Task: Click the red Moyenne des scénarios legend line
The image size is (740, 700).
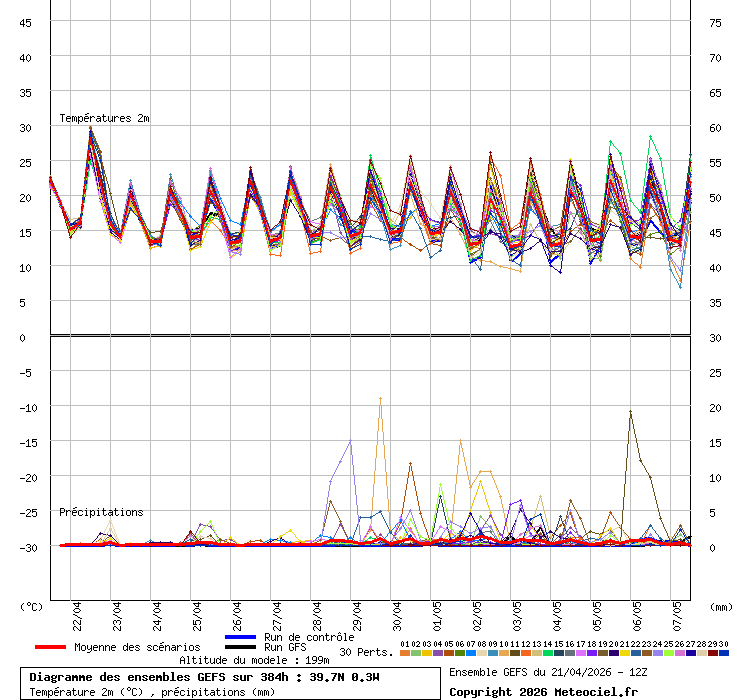Action: point(51,647)
